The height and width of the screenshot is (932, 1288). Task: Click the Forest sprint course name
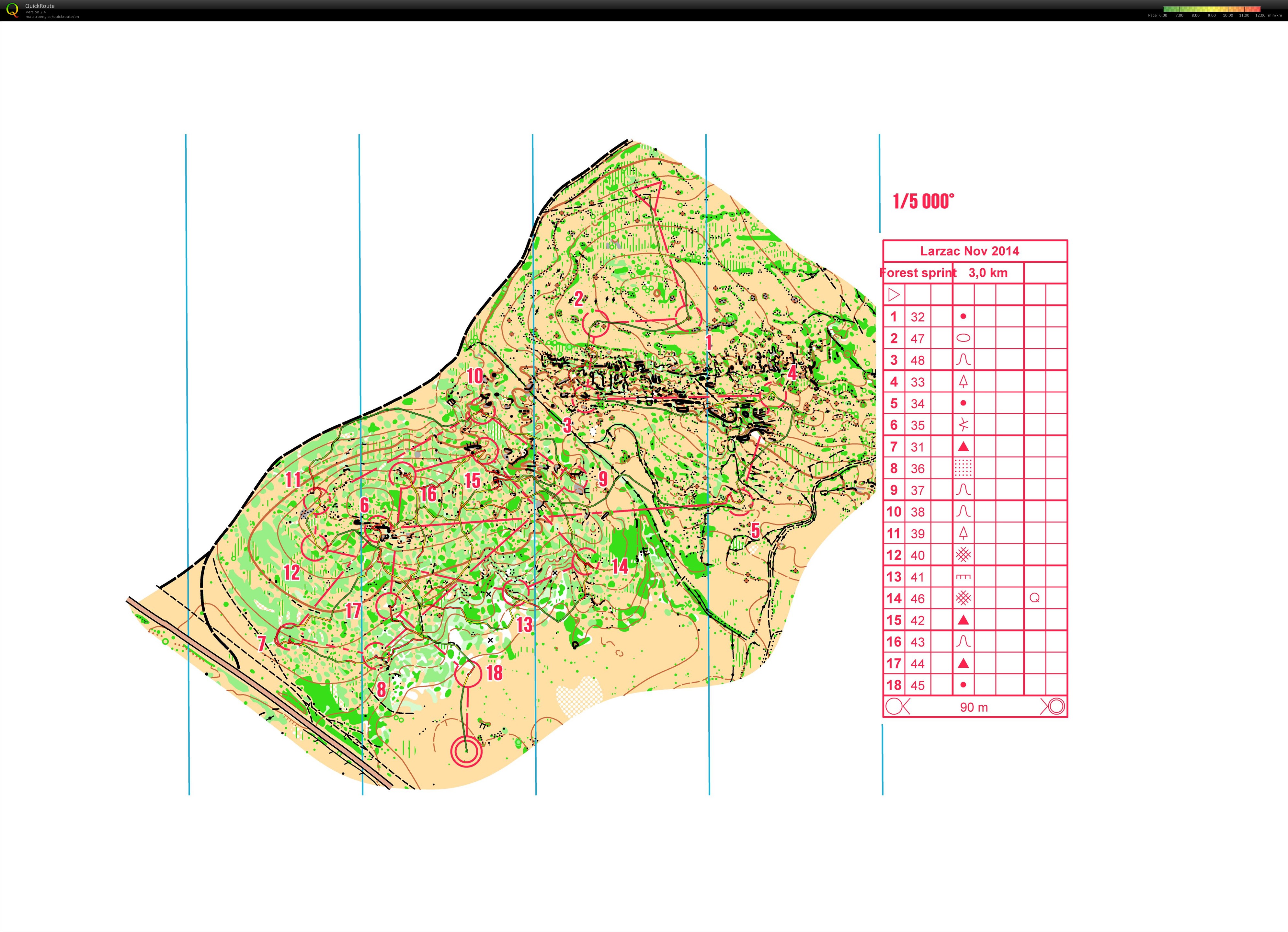point(918,273)
